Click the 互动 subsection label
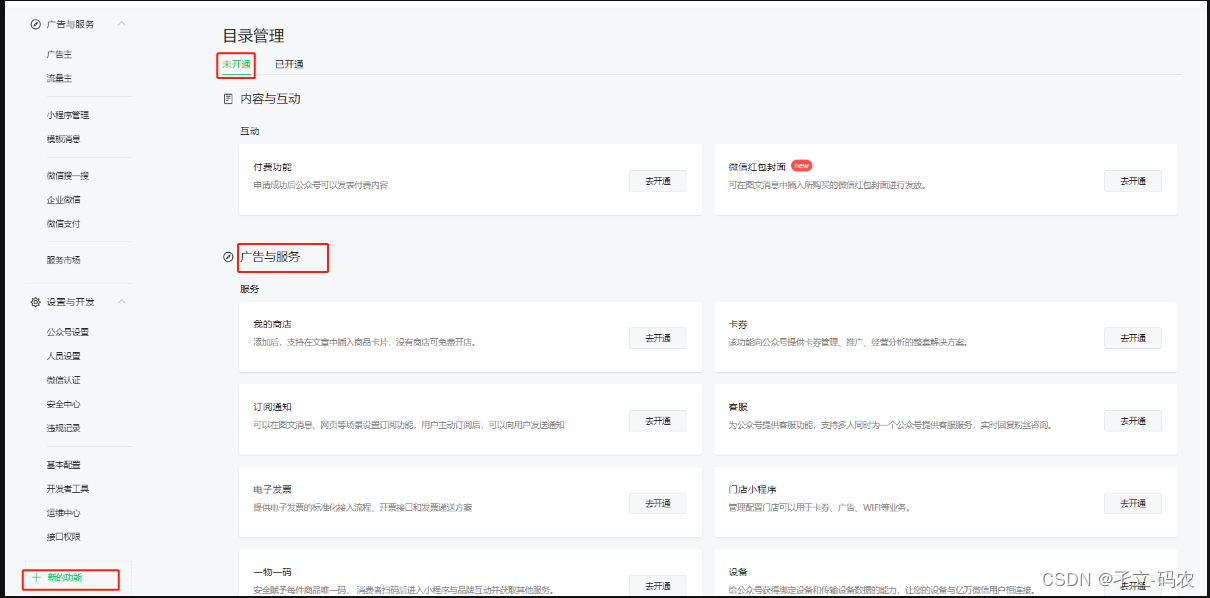Screen dimensions: 1210x598 tap(250, 131)
